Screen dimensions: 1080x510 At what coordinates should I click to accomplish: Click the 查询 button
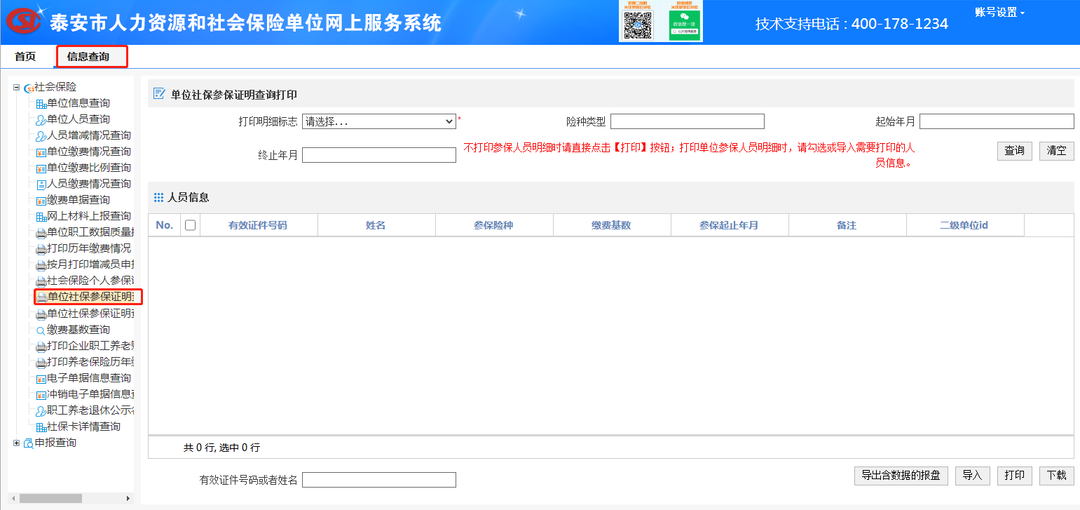1013,151
